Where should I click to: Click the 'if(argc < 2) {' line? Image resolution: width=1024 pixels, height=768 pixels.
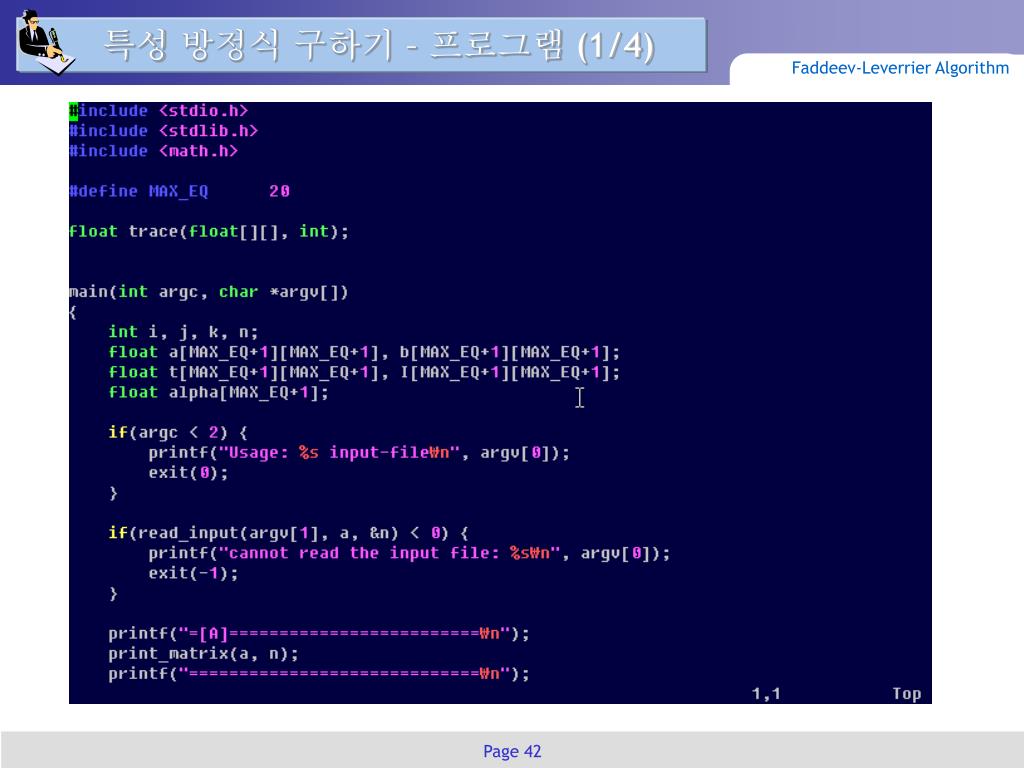[178, 433]
